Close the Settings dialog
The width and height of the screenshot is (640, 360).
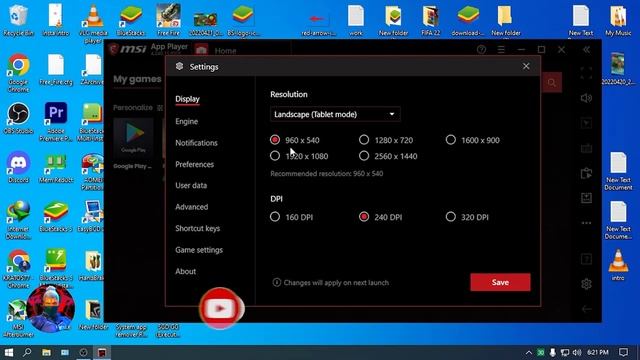pos(526,66)
